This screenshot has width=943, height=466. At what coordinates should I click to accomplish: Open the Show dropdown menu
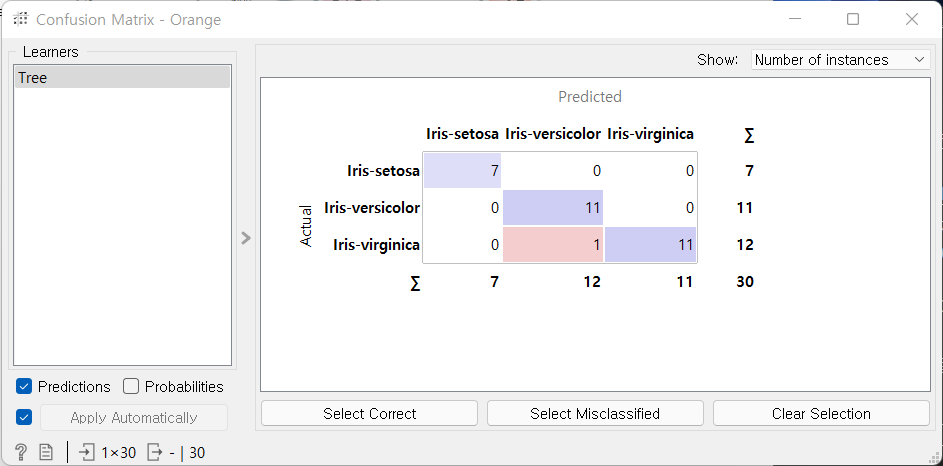pyautogui.click(x=840, y=60)
